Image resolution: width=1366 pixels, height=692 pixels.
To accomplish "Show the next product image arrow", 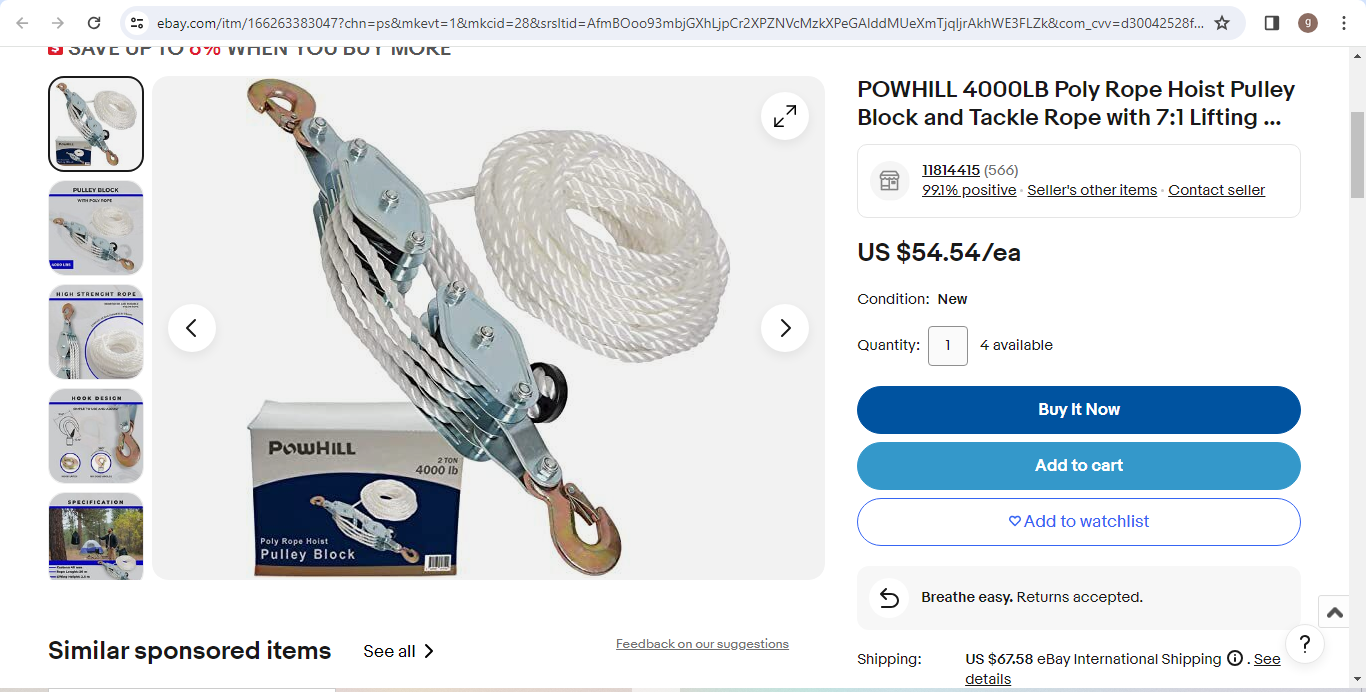I will 785,328.
